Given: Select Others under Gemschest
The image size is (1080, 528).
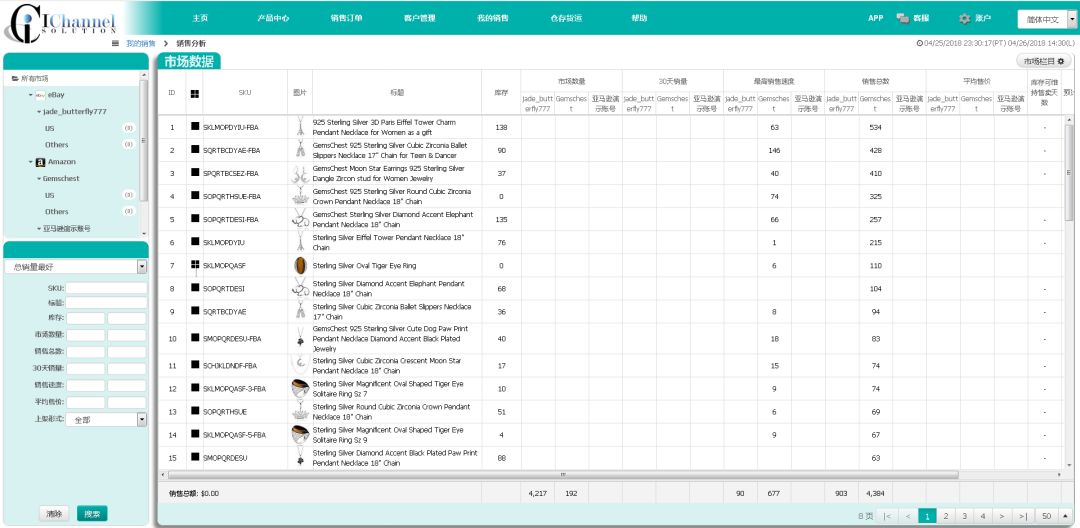Looking at the screenshot, I should [56, 211].
